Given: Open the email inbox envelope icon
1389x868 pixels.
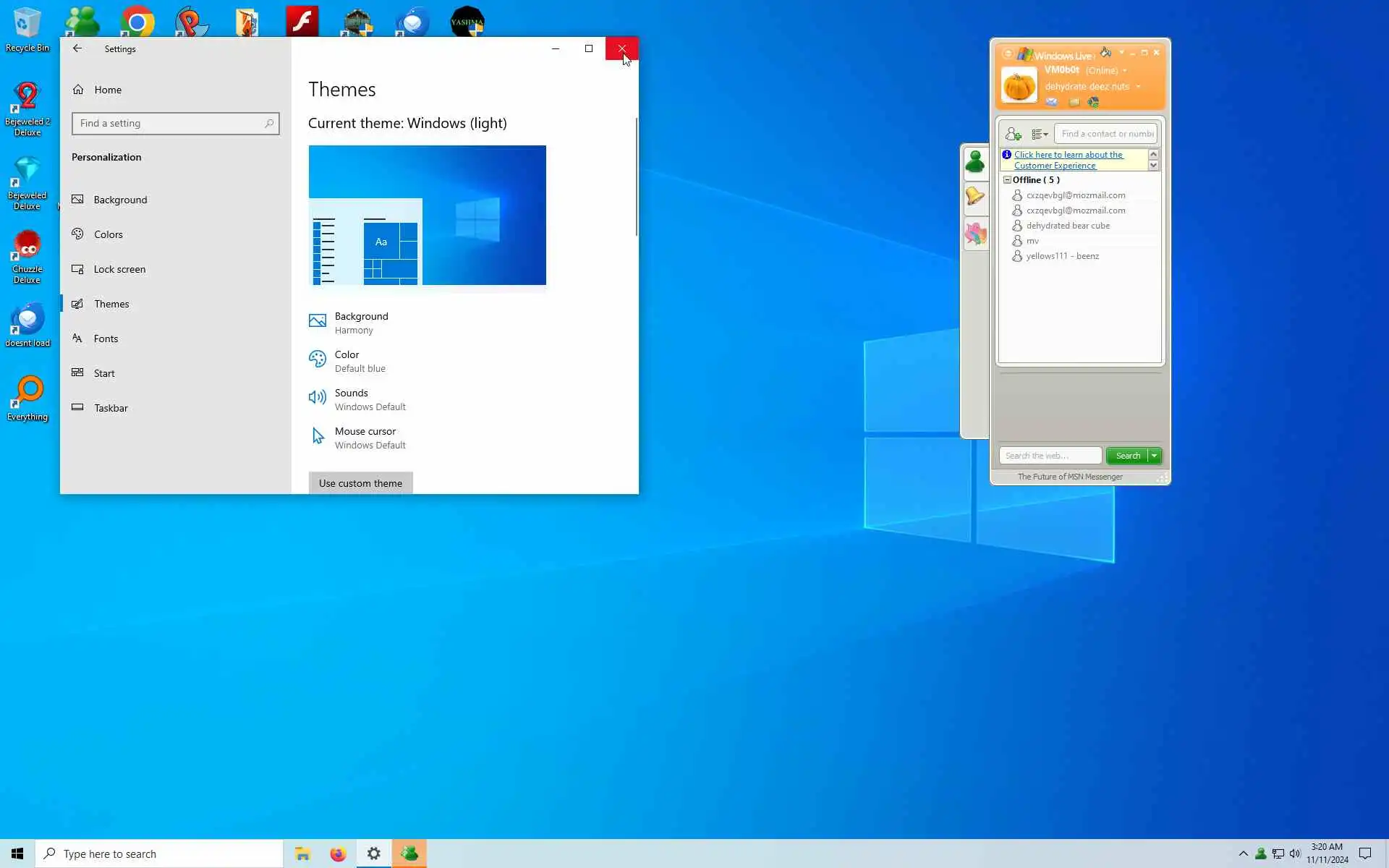Looking at the screenshot, I should 1051,102.
